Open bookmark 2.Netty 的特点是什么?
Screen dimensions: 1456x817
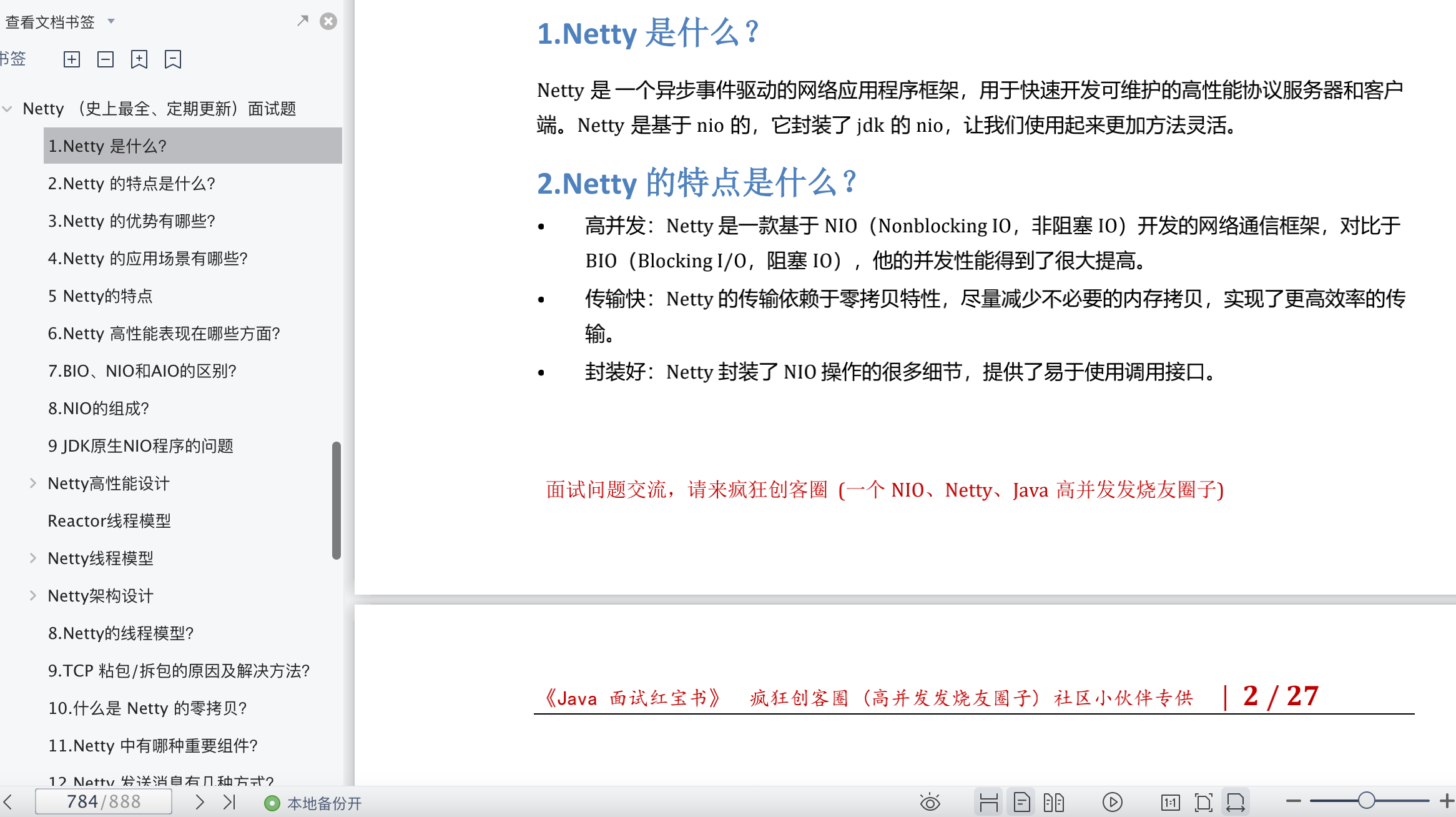pyautogui.click(x=132, y=183)
